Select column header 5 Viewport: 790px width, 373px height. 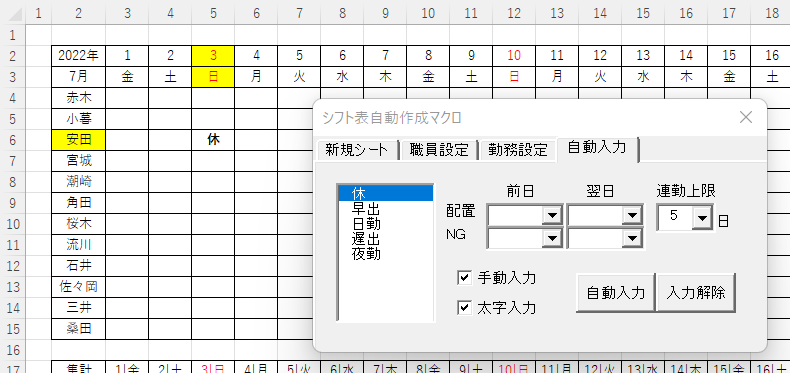point(213,14)
